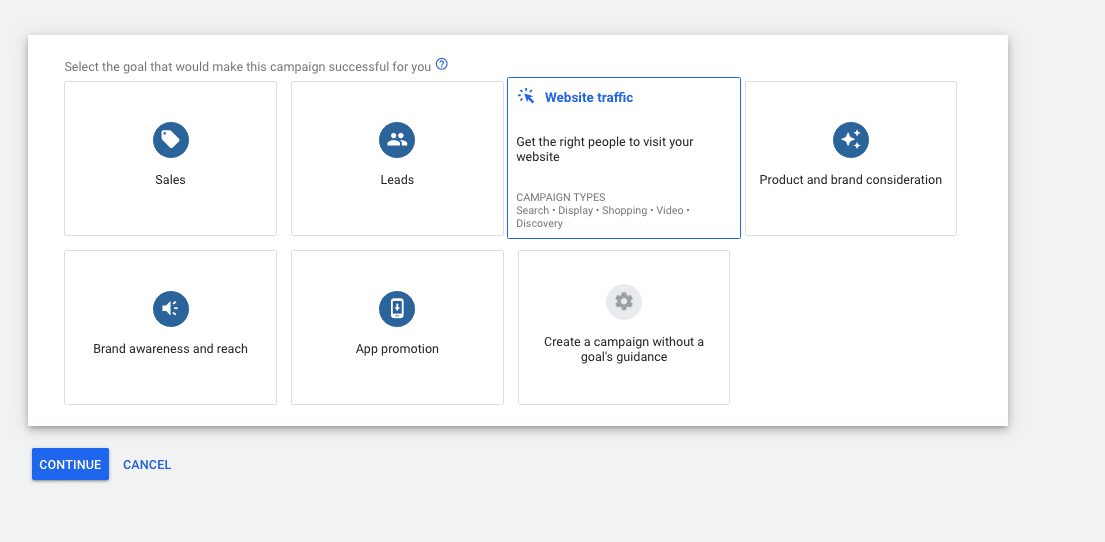1105x542 pixels.
Task: Click the Sales price tag icon
Action: [171, 140]
